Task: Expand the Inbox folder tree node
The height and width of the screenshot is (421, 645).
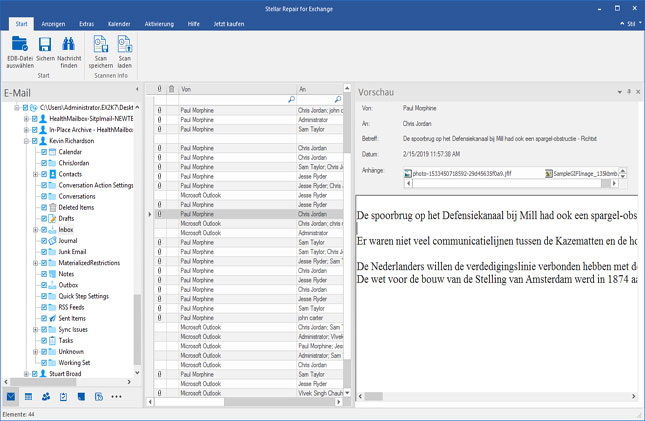Action: pos(34,229)
